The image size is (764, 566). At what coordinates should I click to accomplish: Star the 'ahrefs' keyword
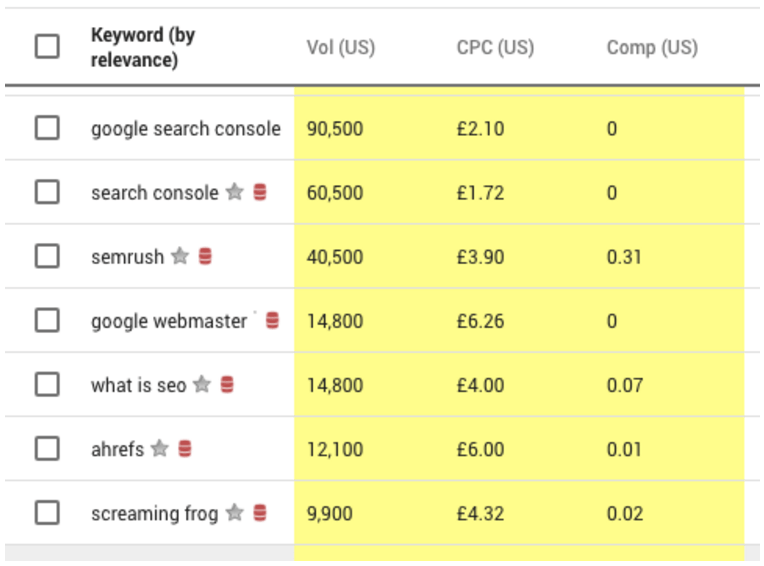(159, 449)
